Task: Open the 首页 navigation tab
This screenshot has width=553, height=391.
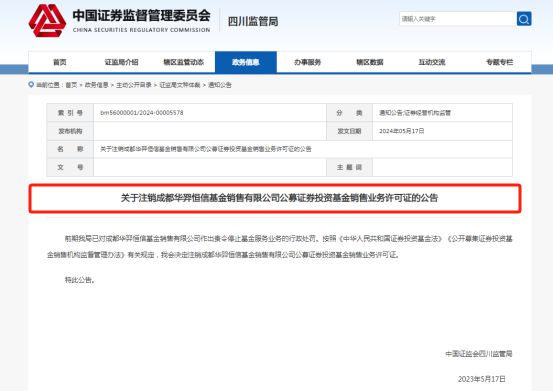Action: click(60, 62)
